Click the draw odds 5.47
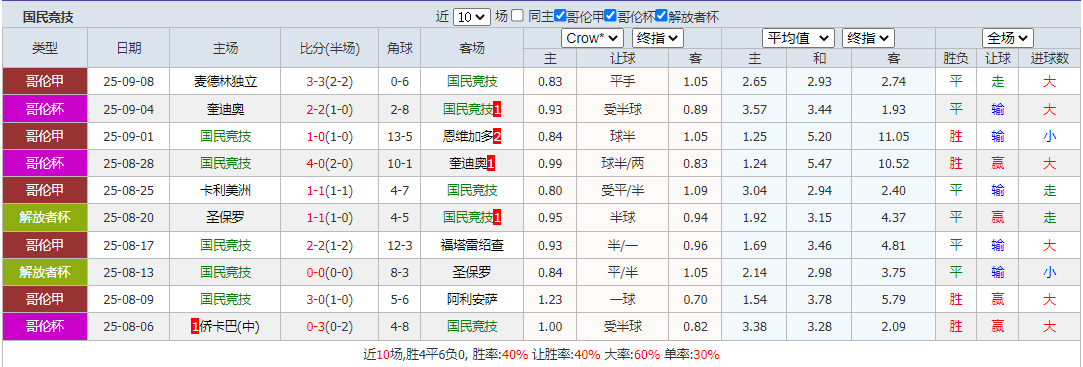The height and width of the screenshot is (367, 1083). click(819, 164)
